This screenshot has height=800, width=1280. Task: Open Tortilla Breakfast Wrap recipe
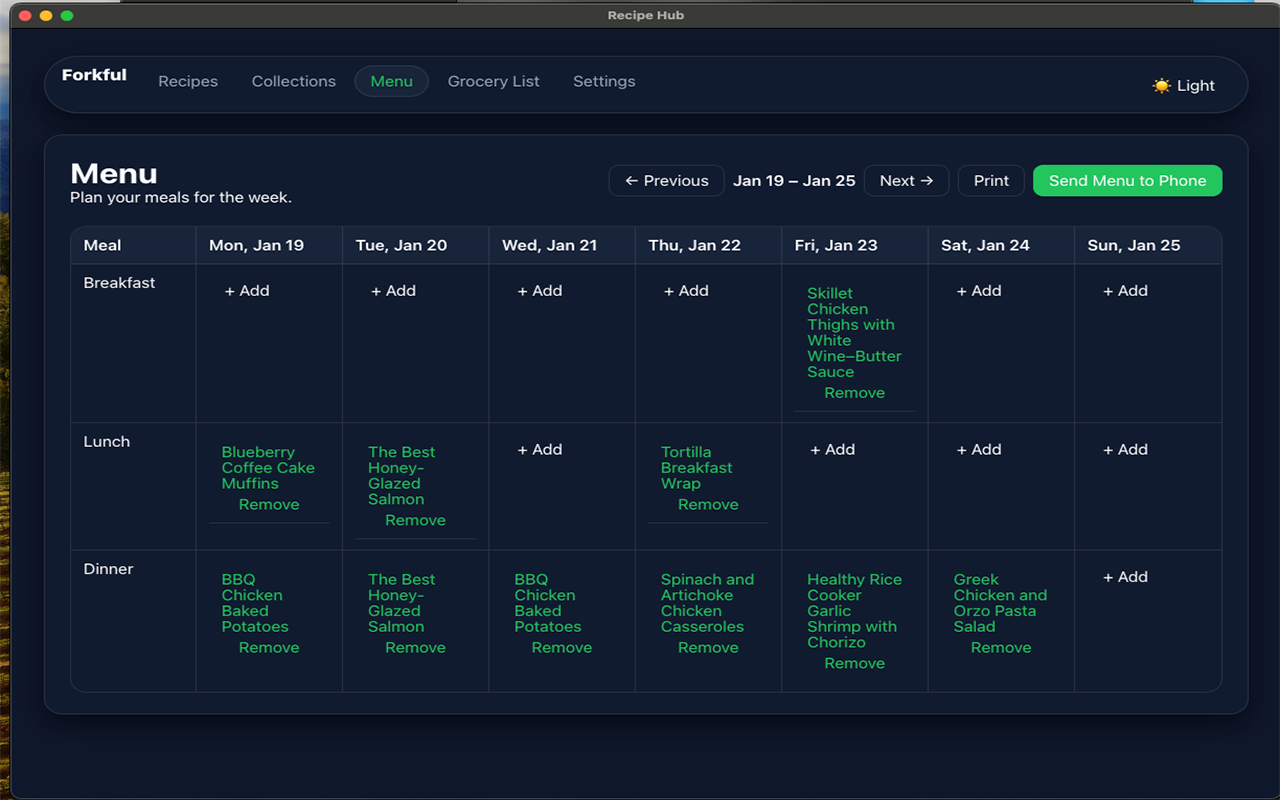(x=696, y=468)
